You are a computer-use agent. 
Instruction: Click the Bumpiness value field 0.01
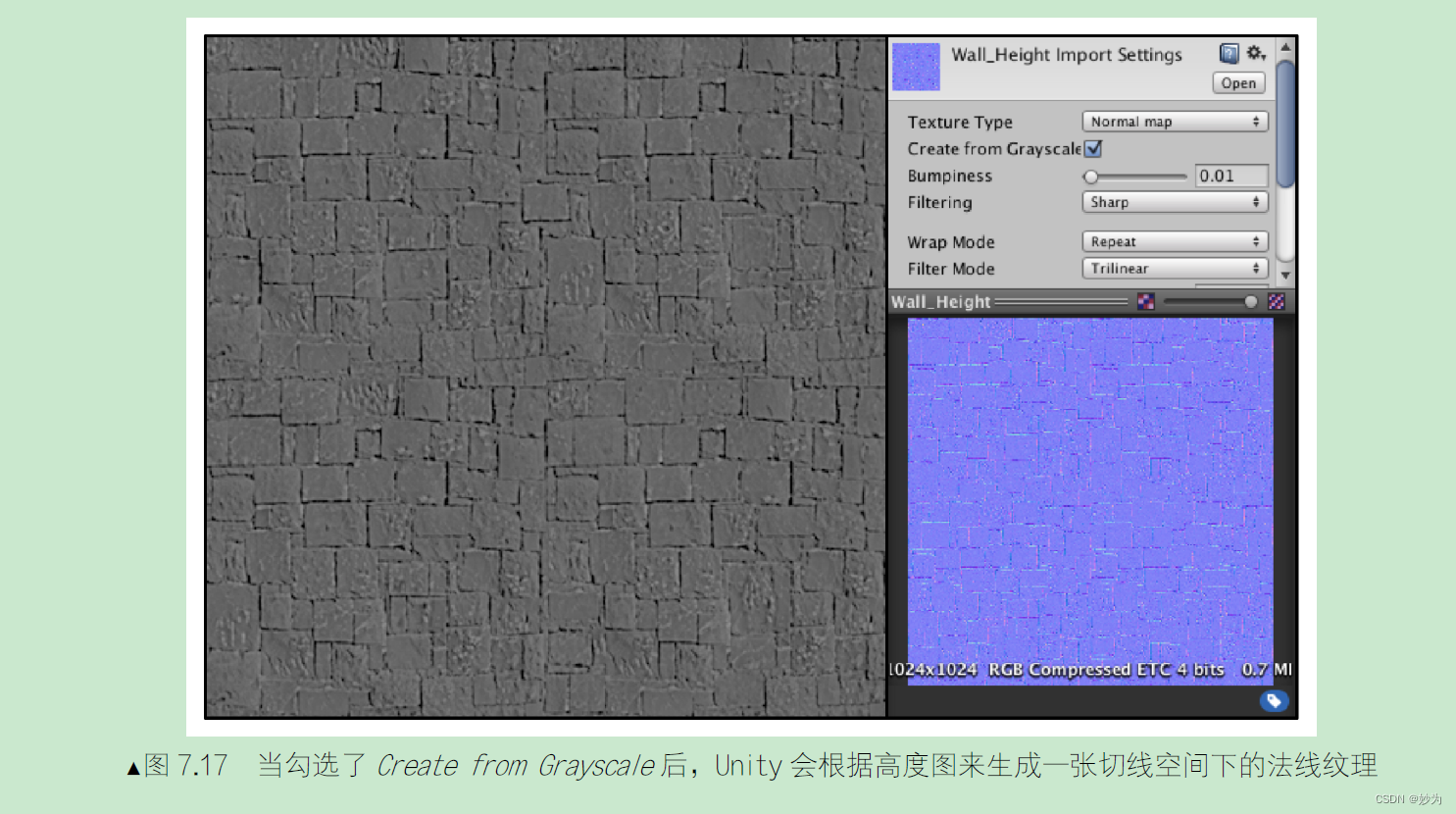pyautogui.click(x=1231, y=176)
